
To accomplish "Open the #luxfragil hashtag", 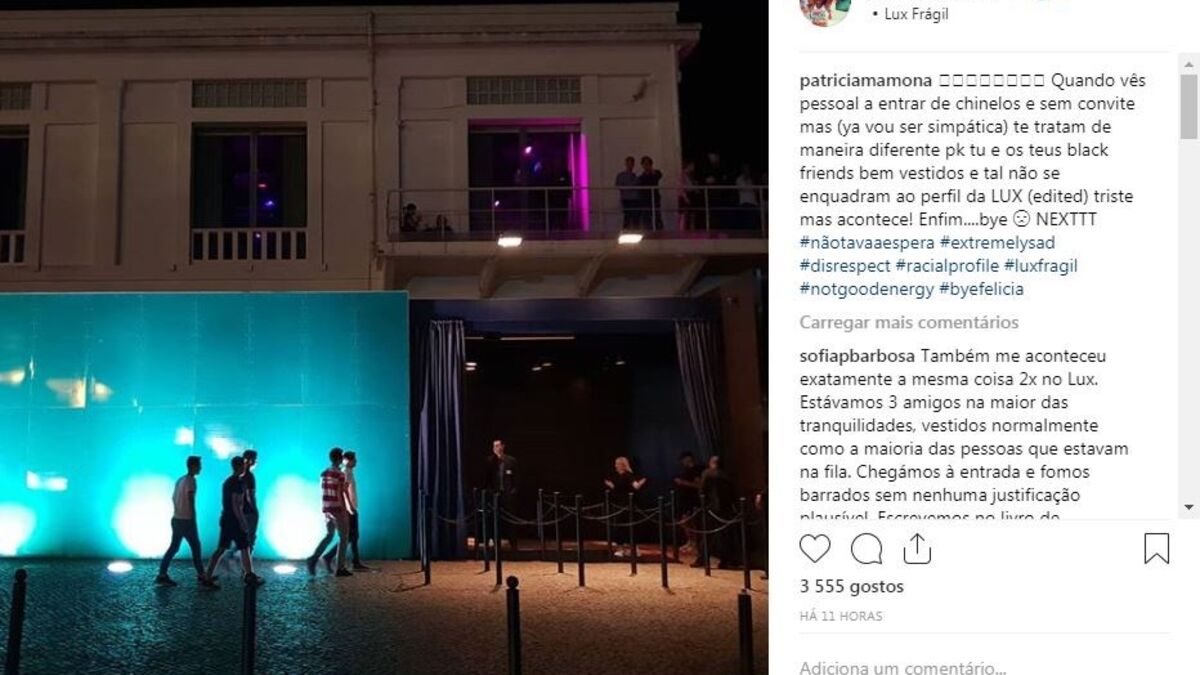I will 1040,266.
